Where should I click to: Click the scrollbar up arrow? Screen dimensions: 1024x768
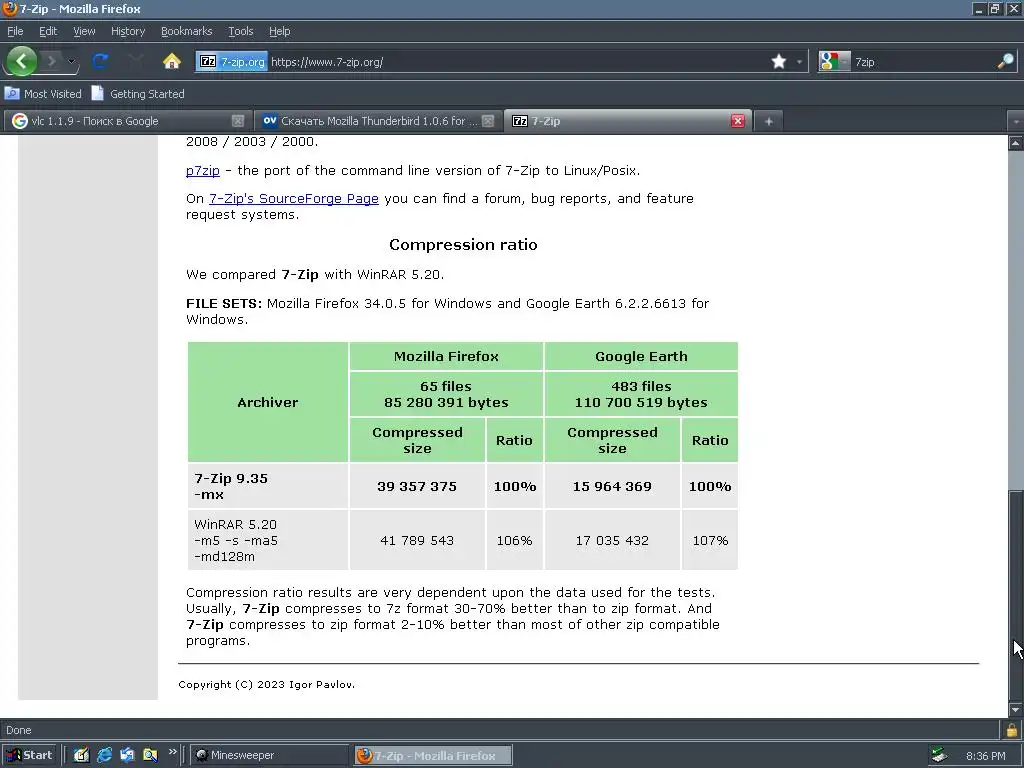(1016, 143)
